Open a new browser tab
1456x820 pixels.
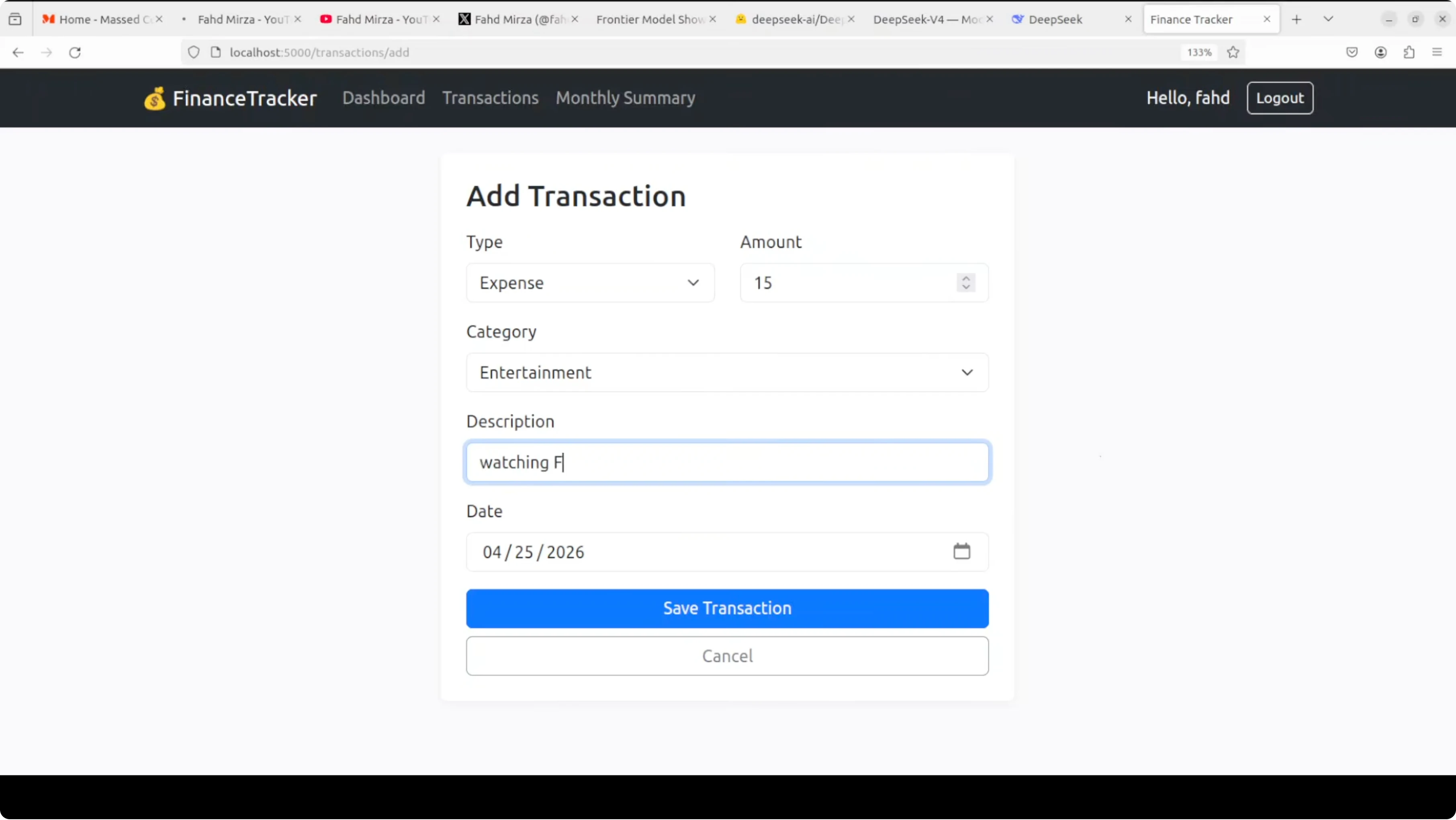click(1296, 19)
